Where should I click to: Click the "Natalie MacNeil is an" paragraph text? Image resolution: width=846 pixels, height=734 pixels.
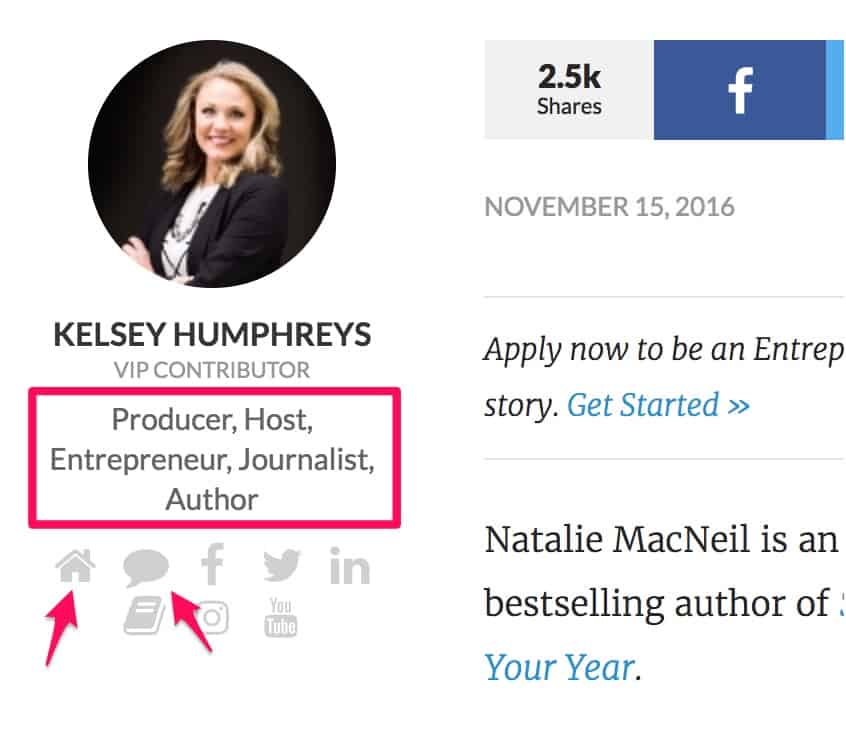(x=660, y=540)
